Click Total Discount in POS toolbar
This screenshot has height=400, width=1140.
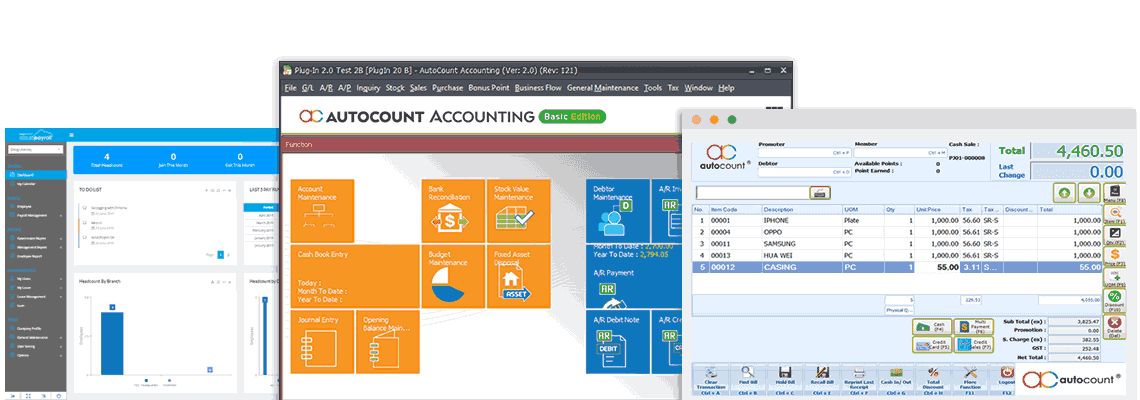coord(933,380)
